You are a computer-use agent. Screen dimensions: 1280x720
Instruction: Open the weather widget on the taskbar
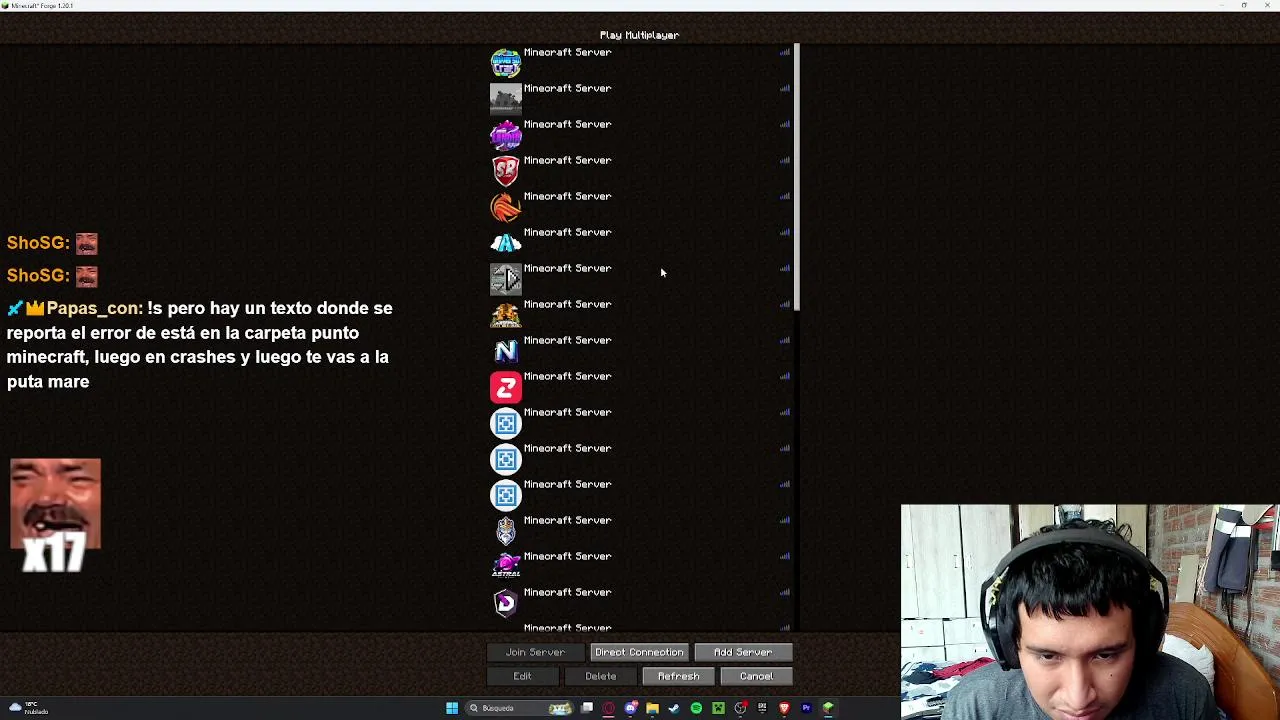[x=28, y=708]
